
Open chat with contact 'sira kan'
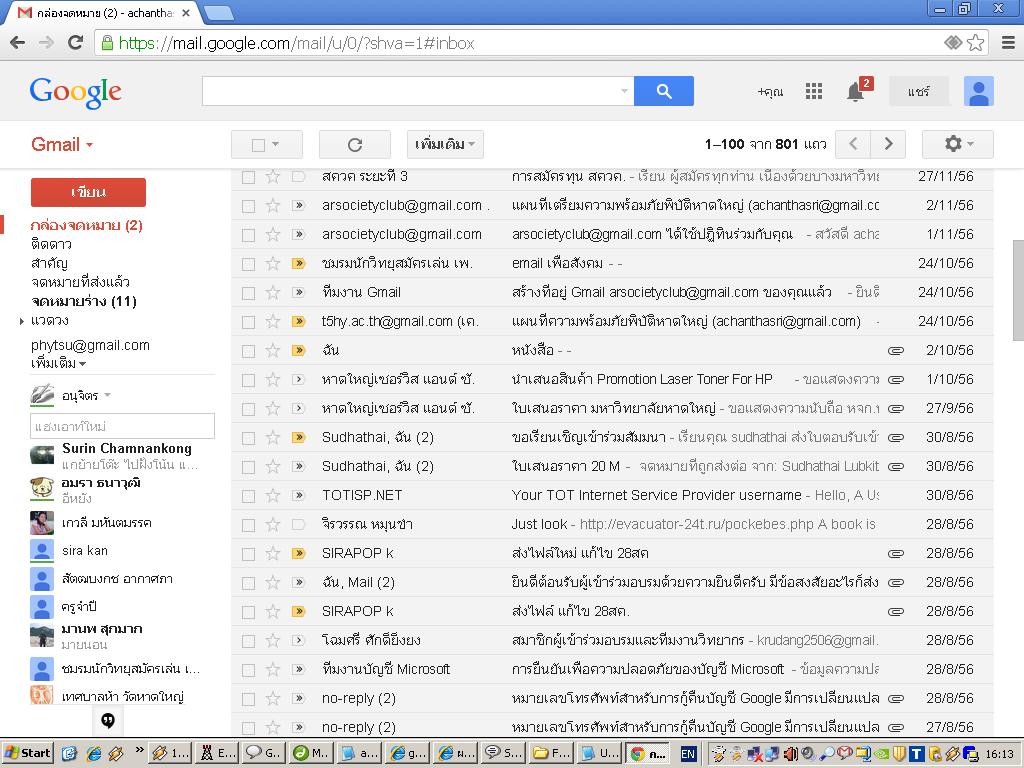click(122, 551)
